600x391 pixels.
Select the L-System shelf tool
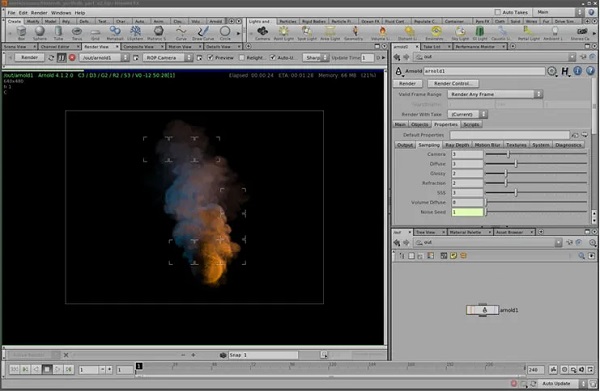135,33
